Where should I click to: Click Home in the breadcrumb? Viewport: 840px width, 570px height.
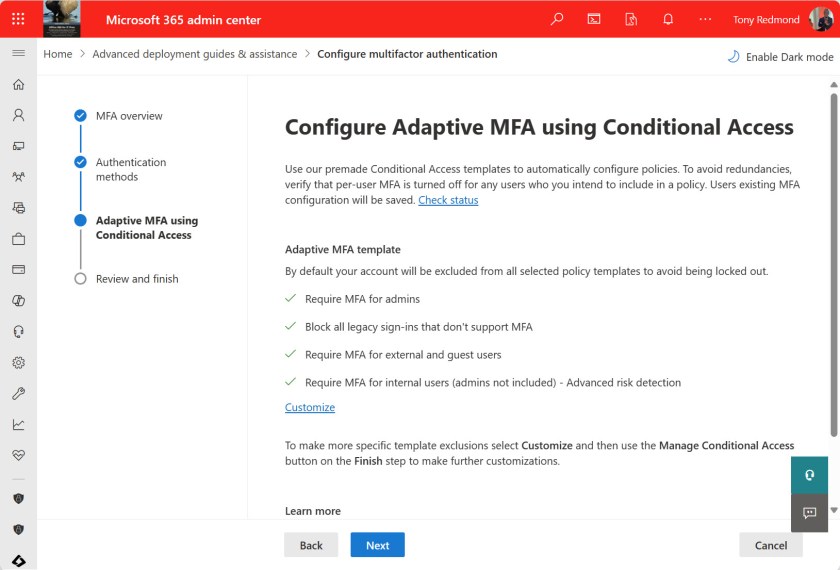[57, 54]
